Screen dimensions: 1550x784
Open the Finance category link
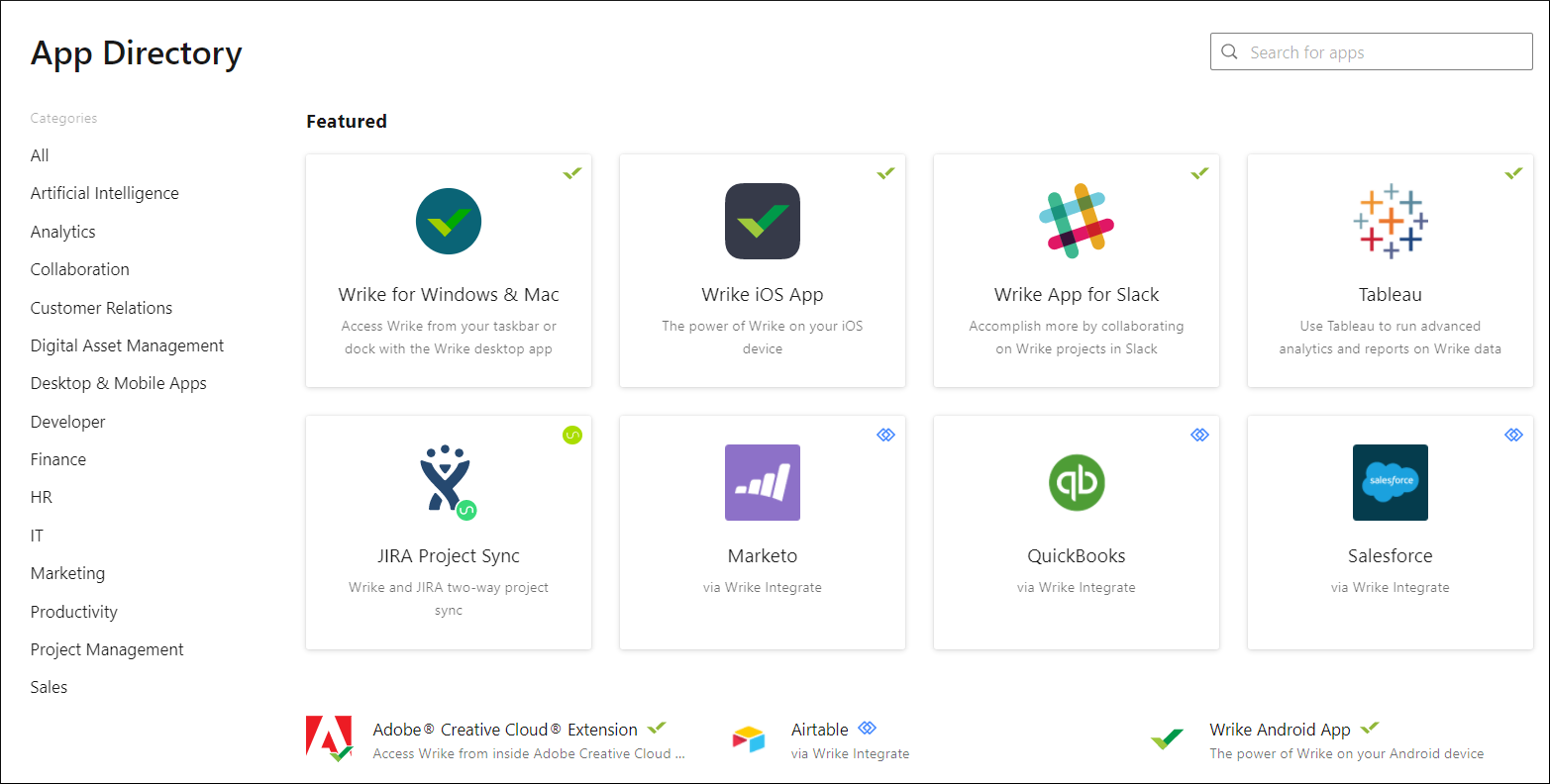57,458
